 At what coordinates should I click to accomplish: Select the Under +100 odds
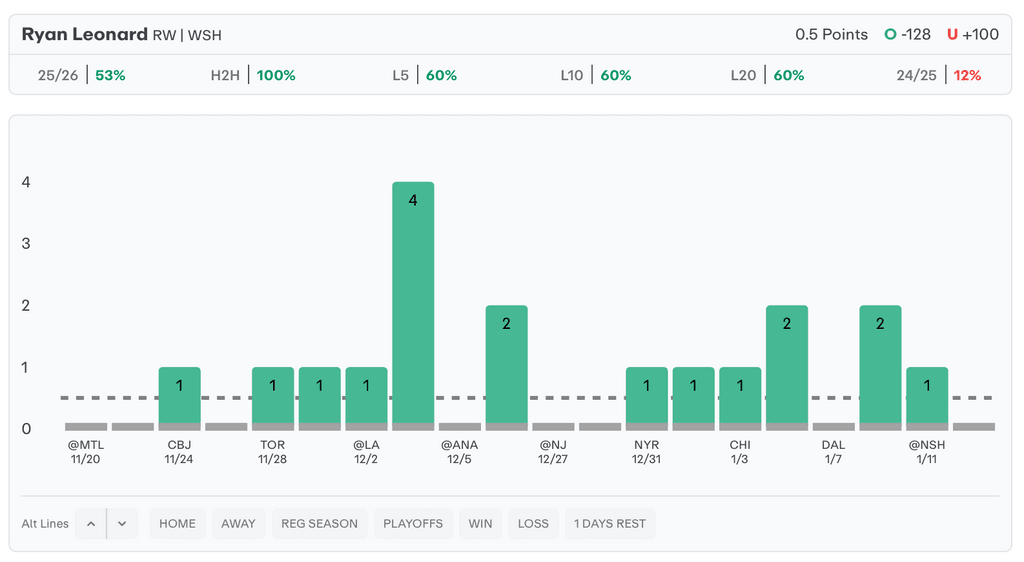pos(972,34)
